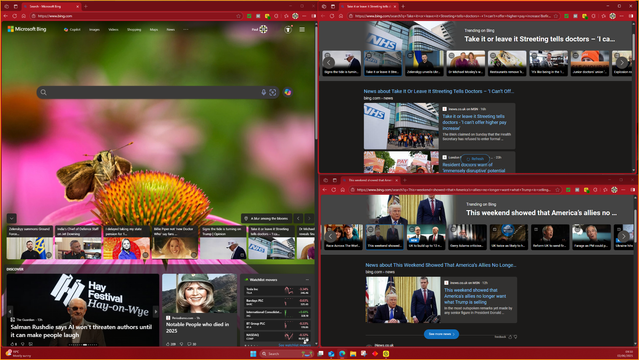Viewport: 639px width, 360px height.
Task: Go to the previous Discover carousel story
Action: point(10,311)
